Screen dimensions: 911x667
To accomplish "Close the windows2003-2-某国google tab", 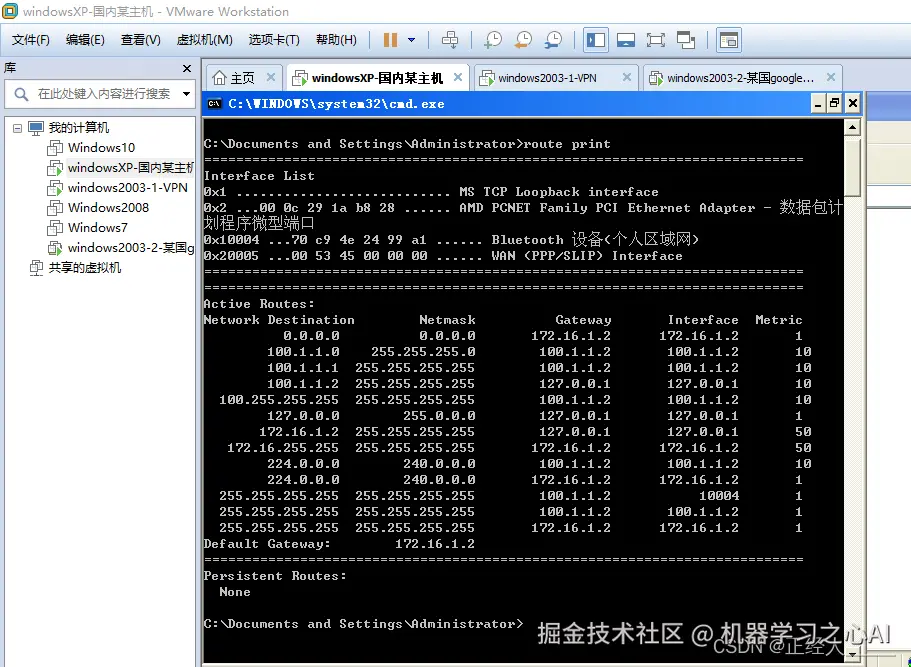I will coord(831,77).
